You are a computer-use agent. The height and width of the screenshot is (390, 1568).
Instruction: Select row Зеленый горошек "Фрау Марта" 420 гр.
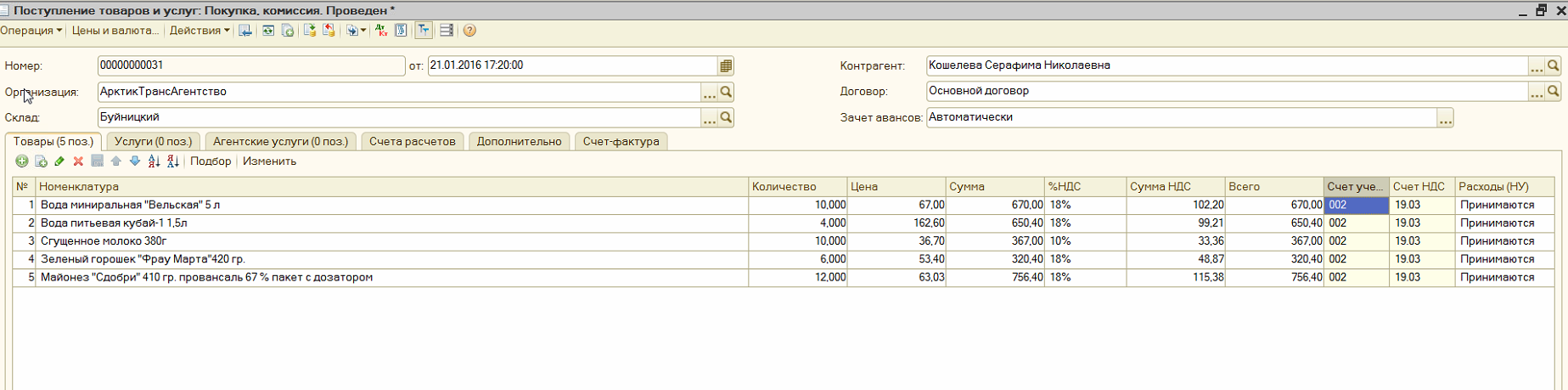[x=783, y=259]
